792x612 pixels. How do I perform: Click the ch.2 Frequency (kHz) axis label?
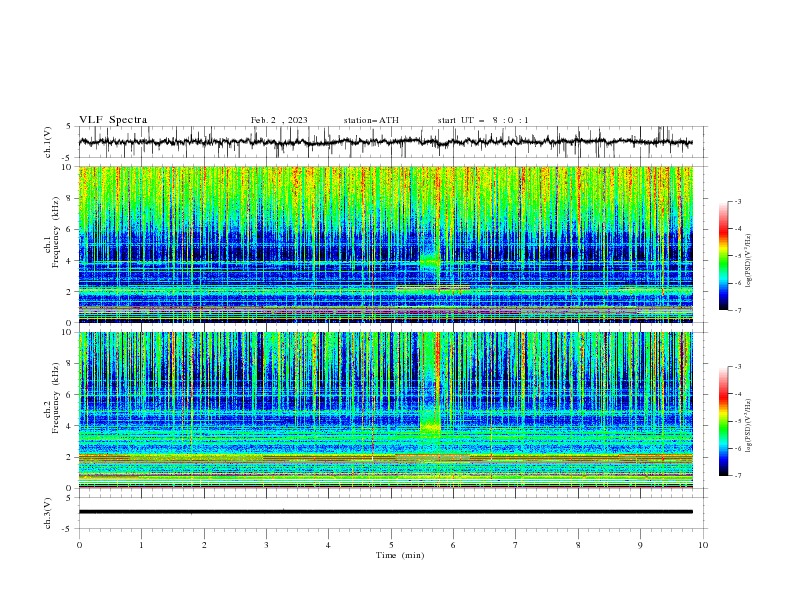pyautogui.click(x=52, y=398)
